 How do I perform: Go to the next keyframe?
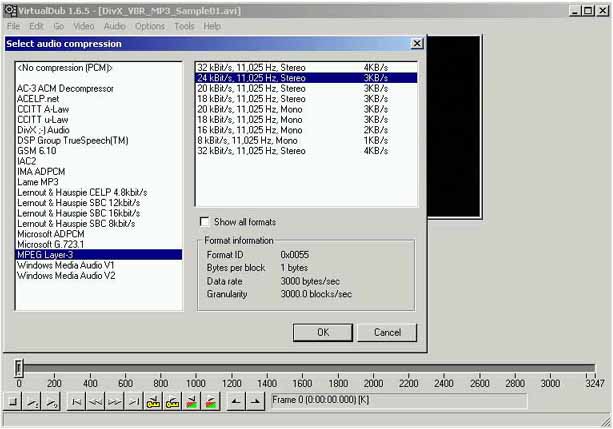click(172, 402)
